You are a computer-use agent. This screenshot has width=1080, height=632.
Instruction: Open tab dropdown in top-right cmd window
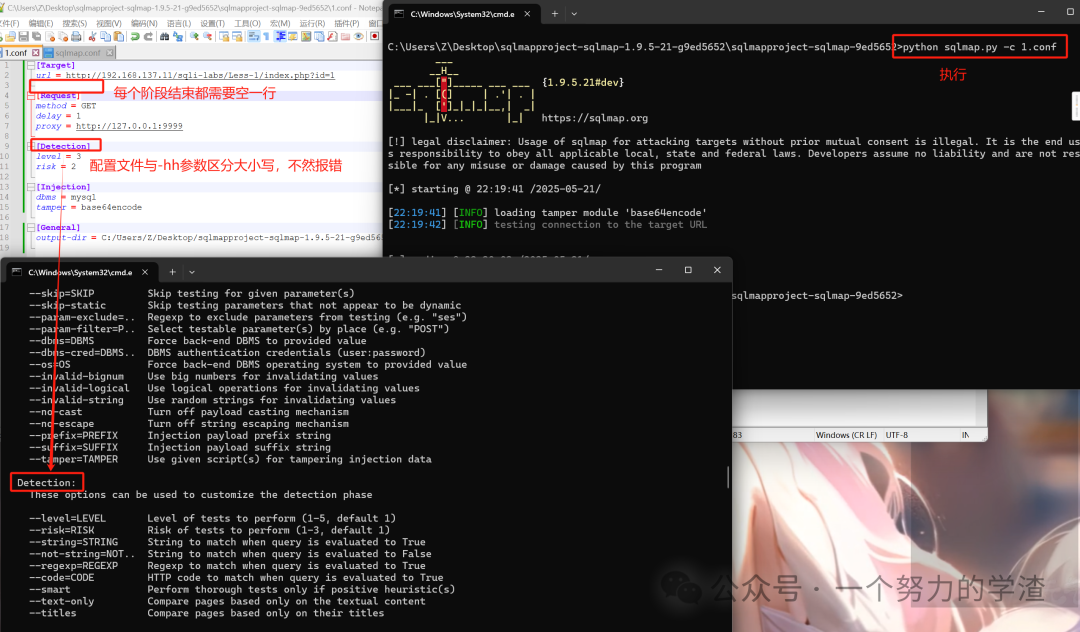(574, 14)
